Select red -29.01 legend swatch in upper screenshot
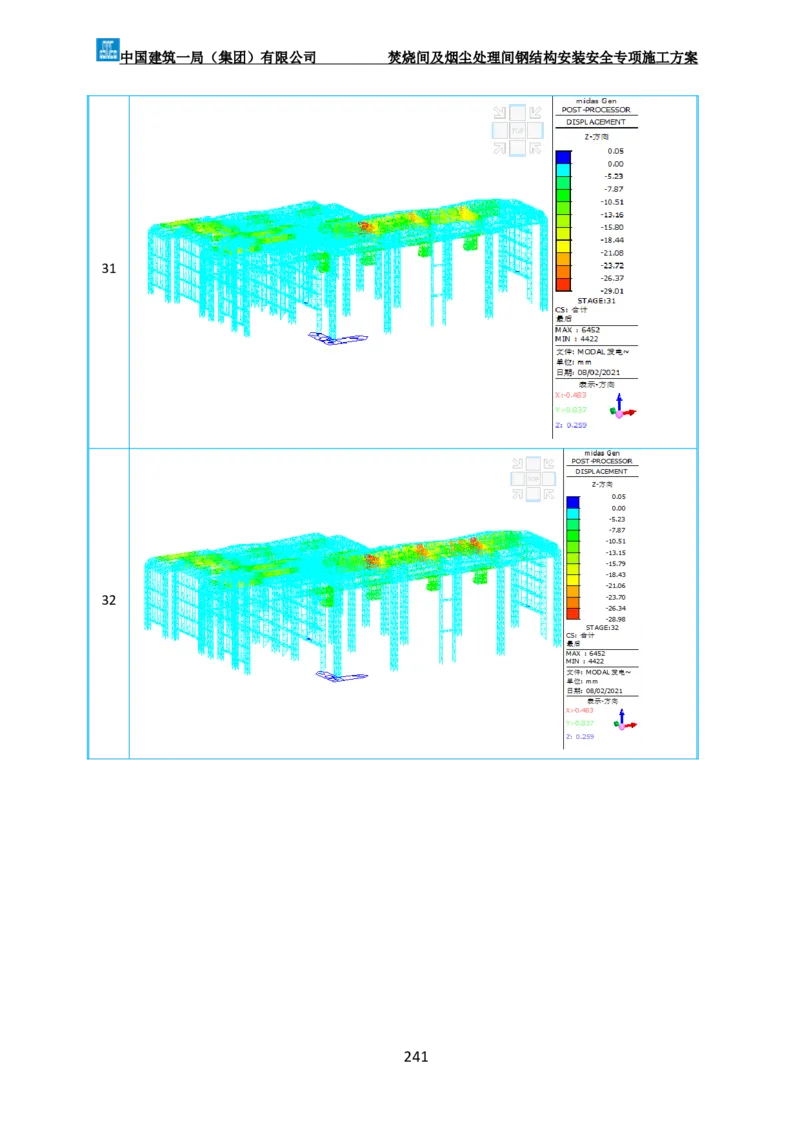This screenshot has height=1132, width=800. click(563, 285)
